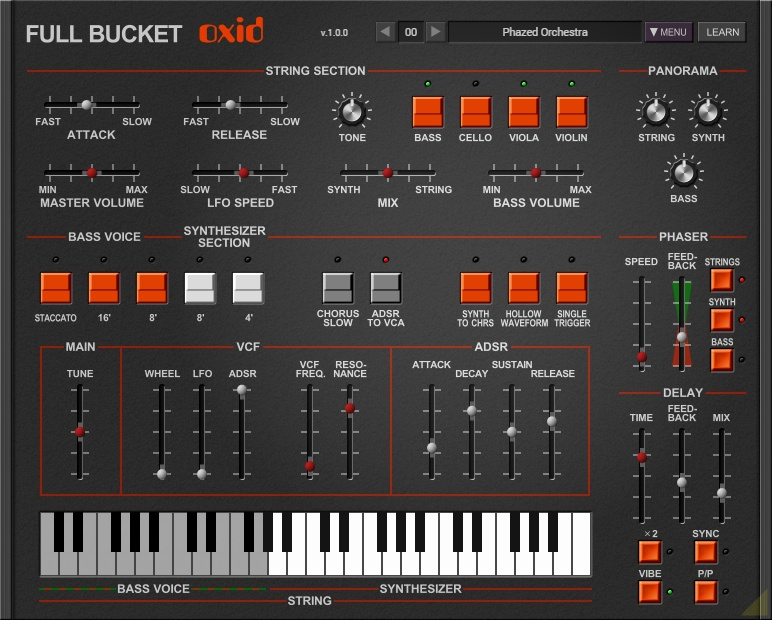Viewport: 772px width, 620px height.
Task: Click the String Section Tone knob
Action: [x=351, y=111]
